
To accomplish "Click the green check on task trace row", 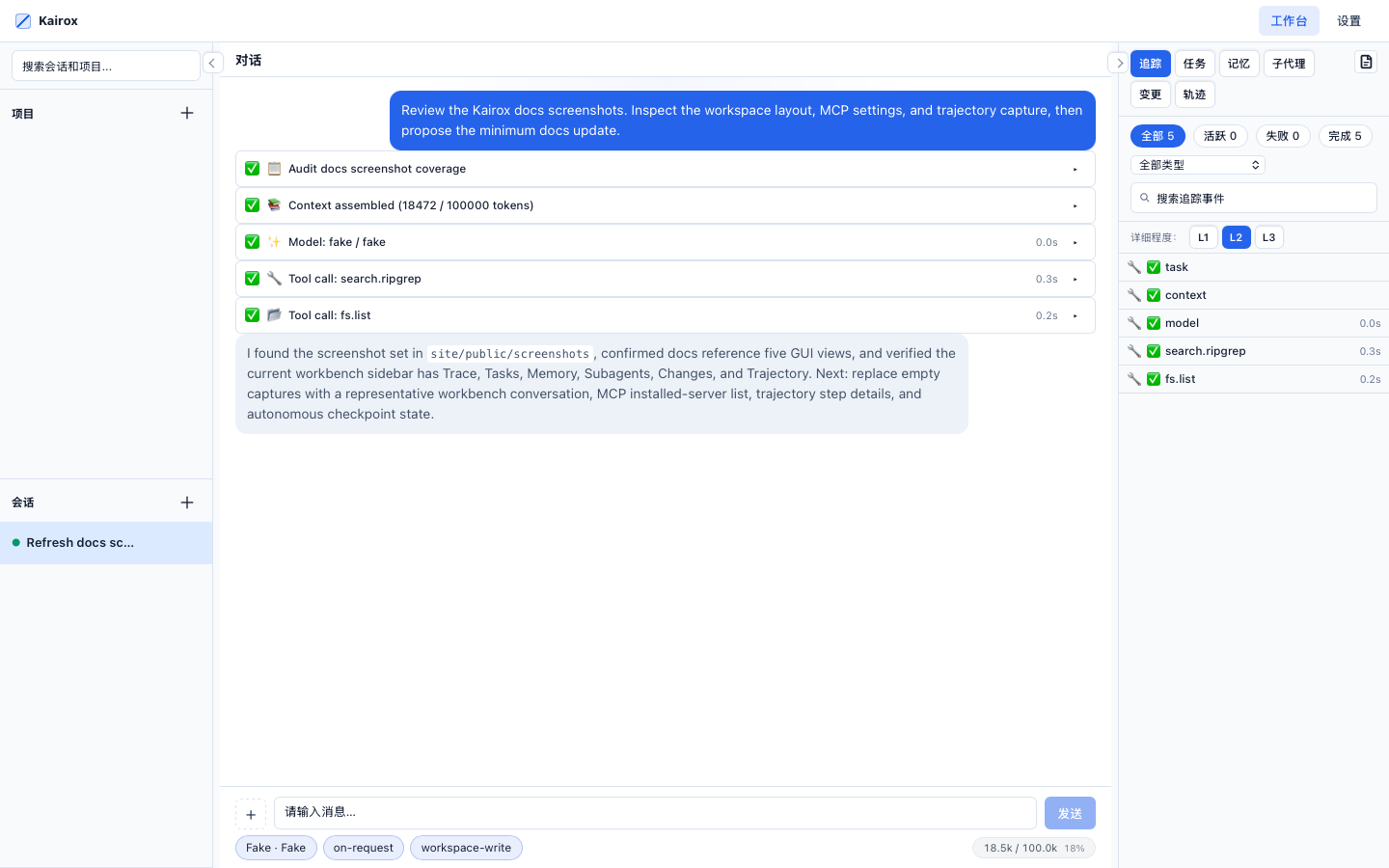I will tap(1154, 267).
